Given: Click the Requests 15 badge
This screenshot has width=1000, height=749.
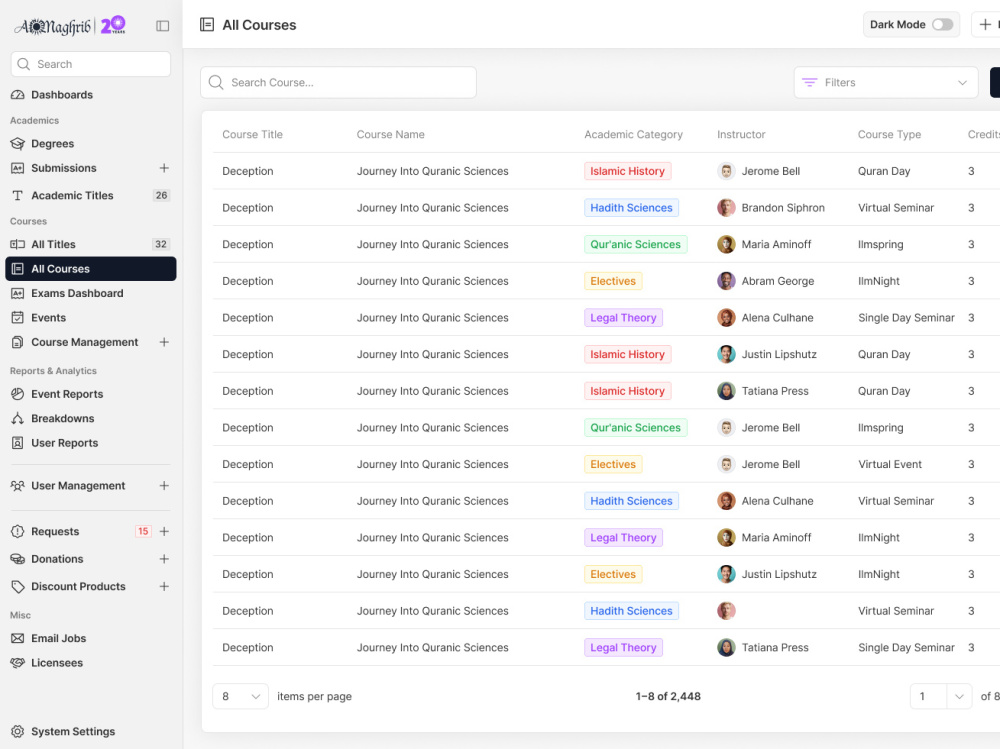Looking at the screenshot, I should point(143,531).
